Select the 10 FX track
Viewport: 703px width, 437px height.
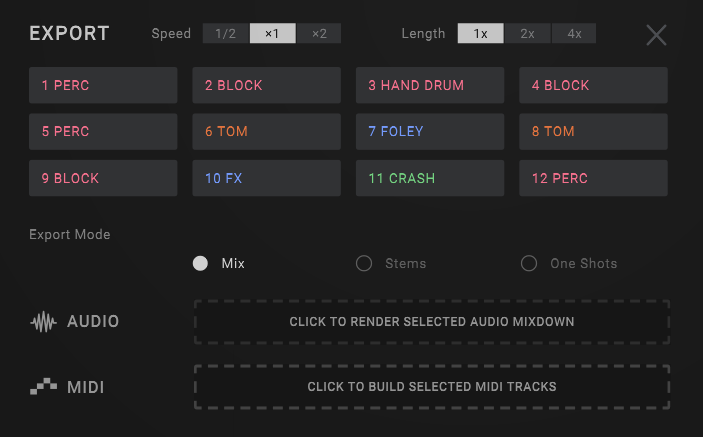click(x=267, y=178)
